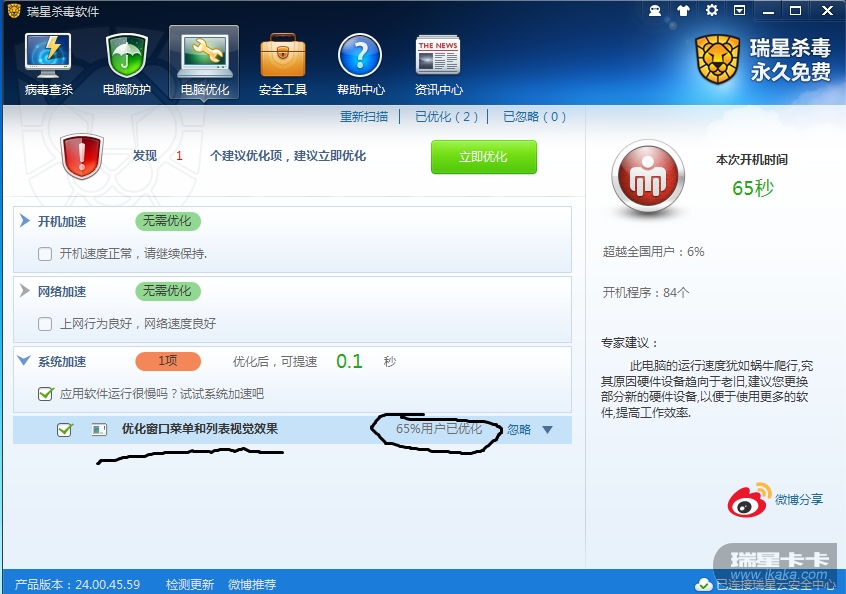
Task: Click the 超越全国用户：6% text
Action: 653,251
